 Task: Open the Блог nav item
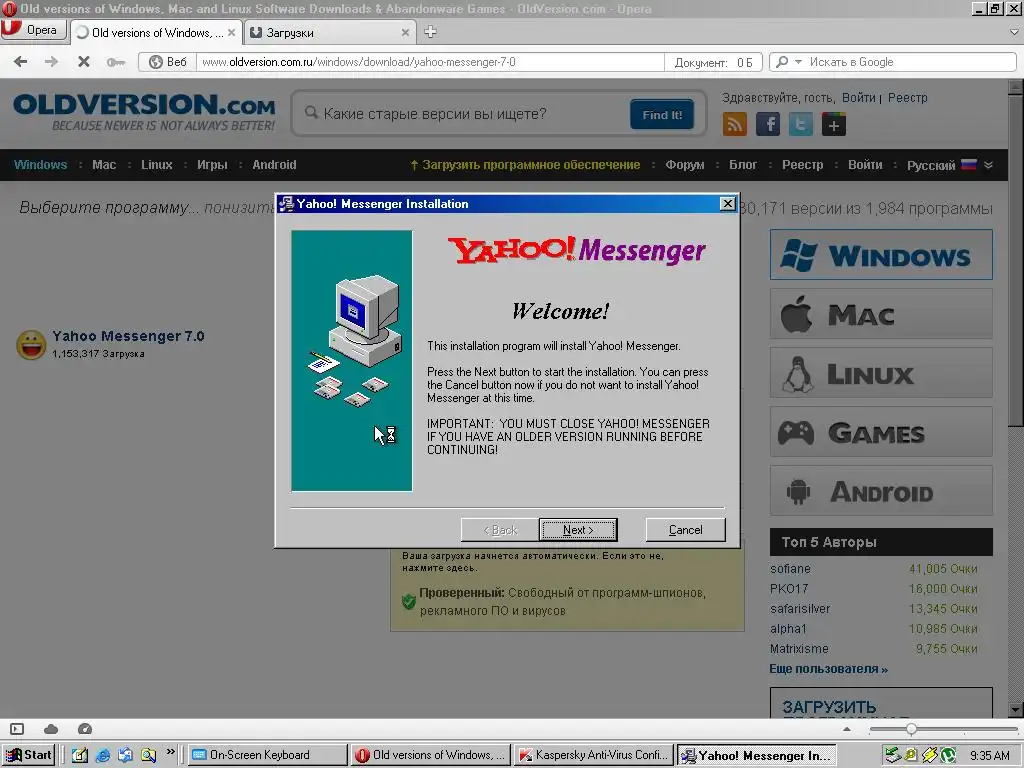pyautogui.click(x=743, y=165)
